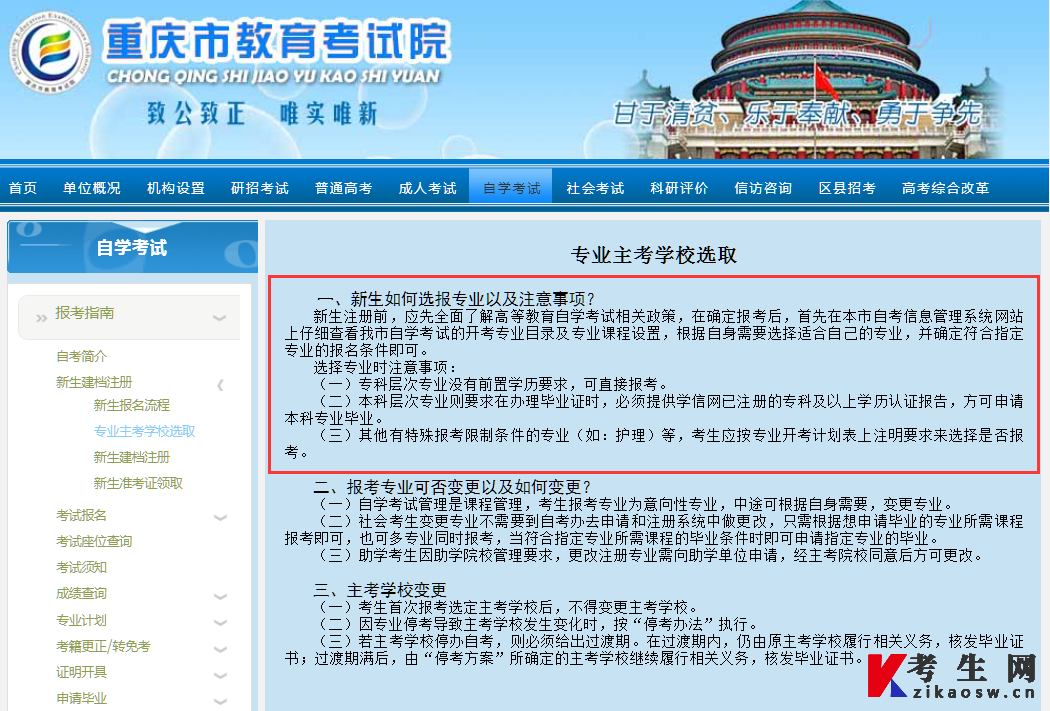Expand chevron beside 专业计划
The image size is (1050, 711).
click(x=220, y=622)
